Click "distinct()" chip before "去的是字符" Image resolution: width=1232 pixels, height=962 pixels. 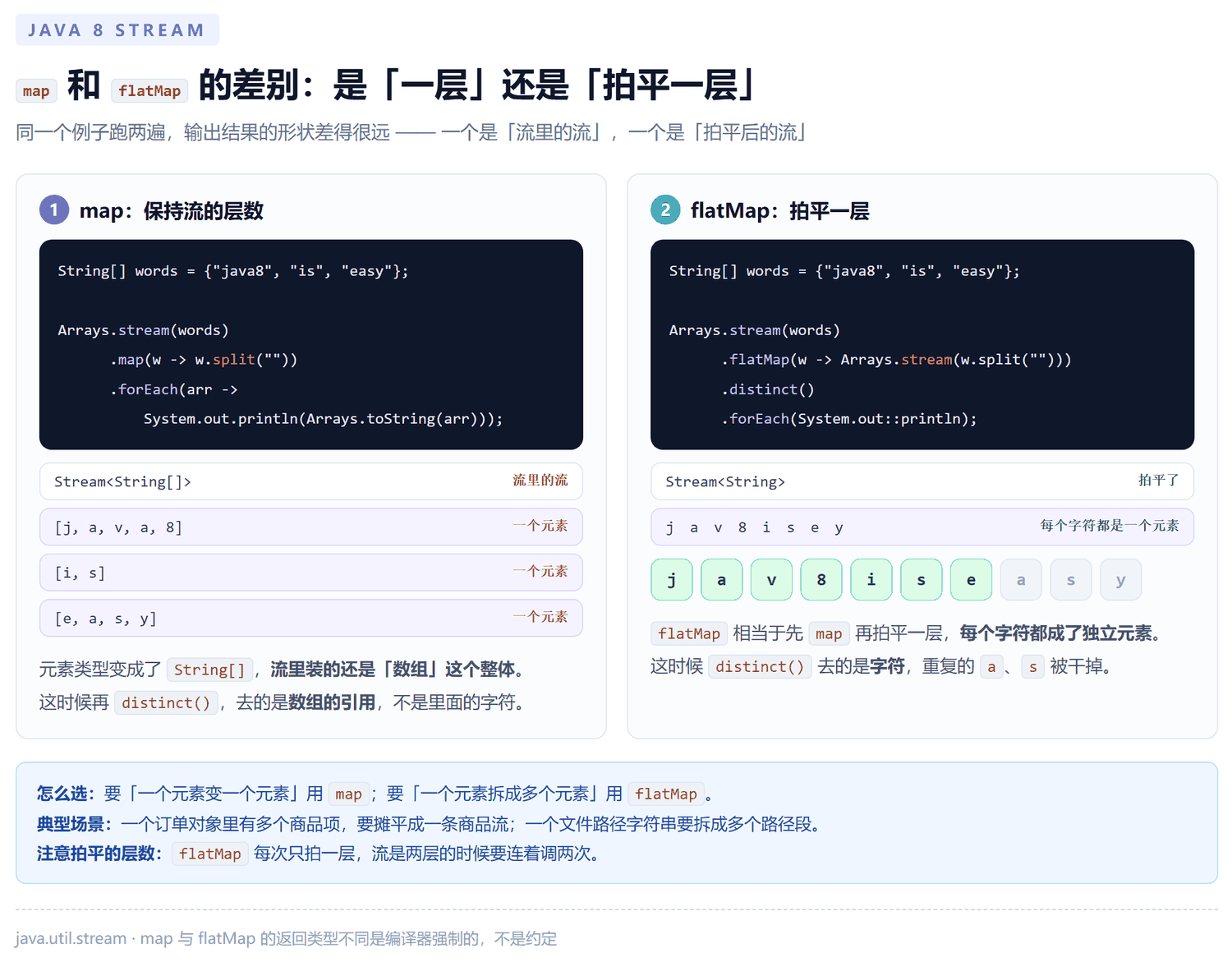(x=760, y=667)
